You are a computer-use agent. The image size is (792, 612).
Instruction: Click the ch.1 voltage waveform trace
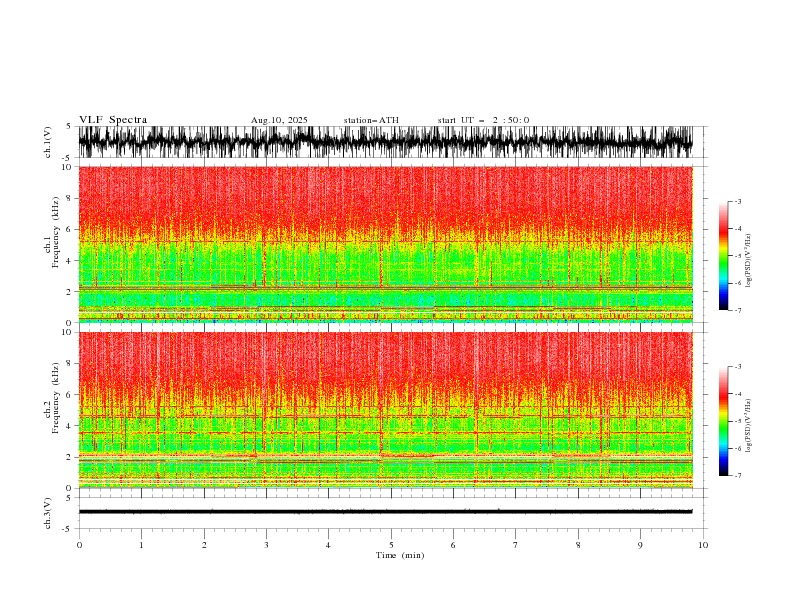385,142
